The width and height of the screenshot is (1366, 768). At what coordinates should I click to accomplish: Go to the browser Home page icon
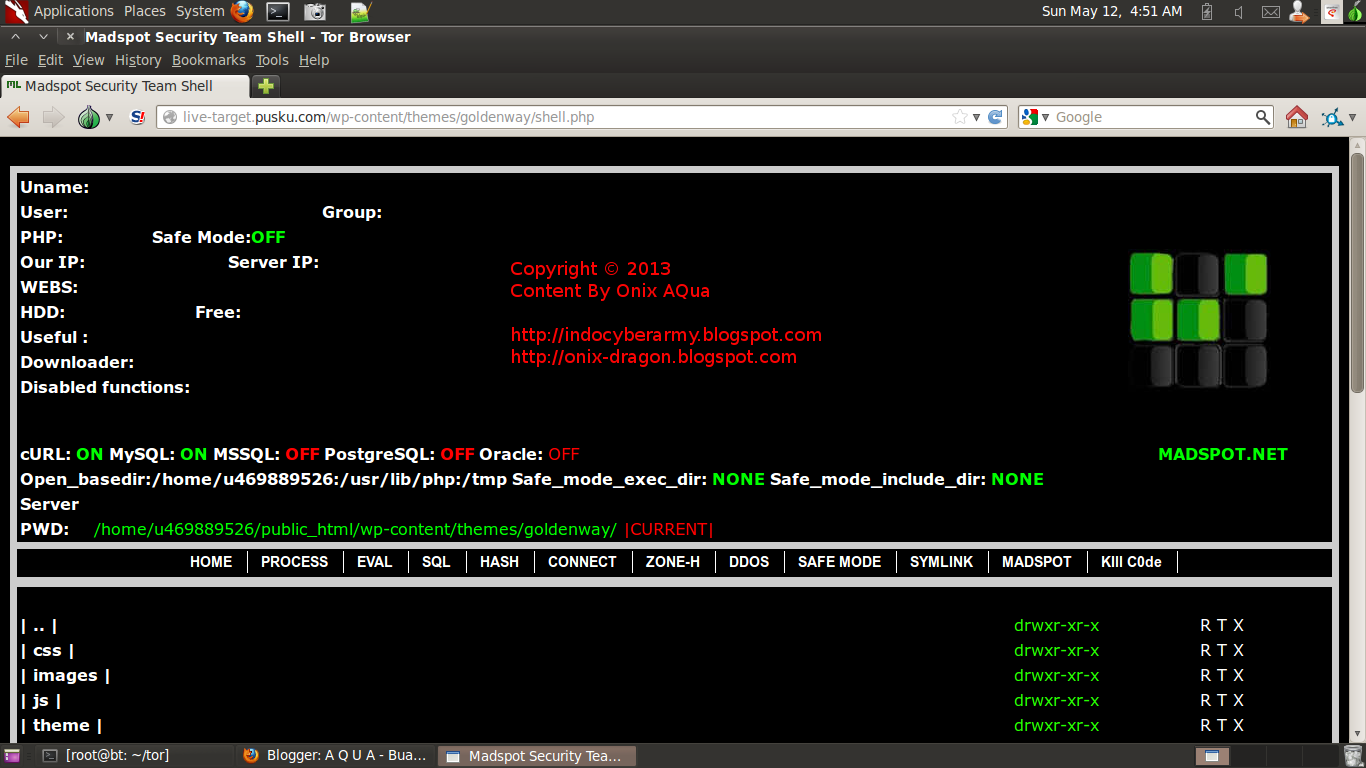click(x=1297, y=117)
